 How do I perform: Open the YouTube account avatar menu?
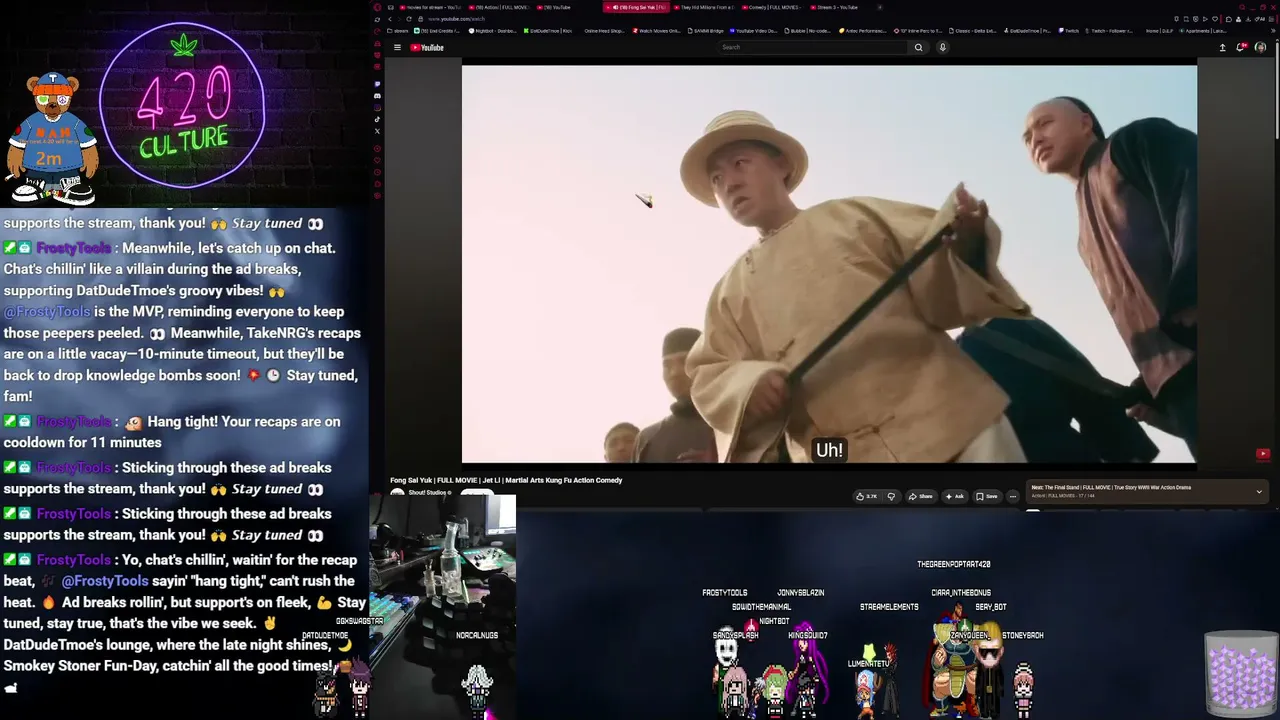(x=1260, y=47)
